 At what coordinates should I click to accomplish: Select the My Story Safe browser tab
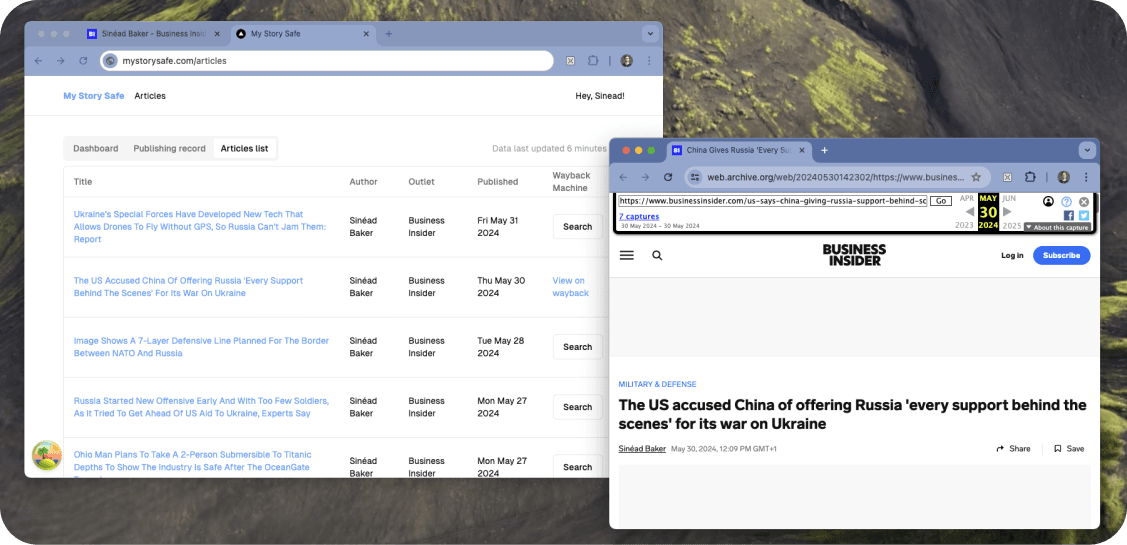tap(304, 34)
